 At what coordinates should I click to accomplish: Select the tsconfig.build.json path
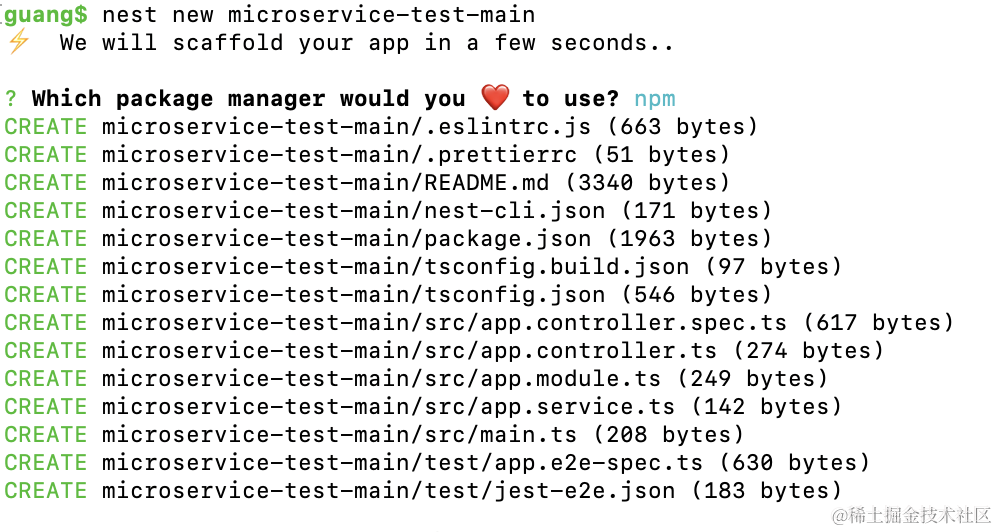pyautogui.click(x=395, y=267)
